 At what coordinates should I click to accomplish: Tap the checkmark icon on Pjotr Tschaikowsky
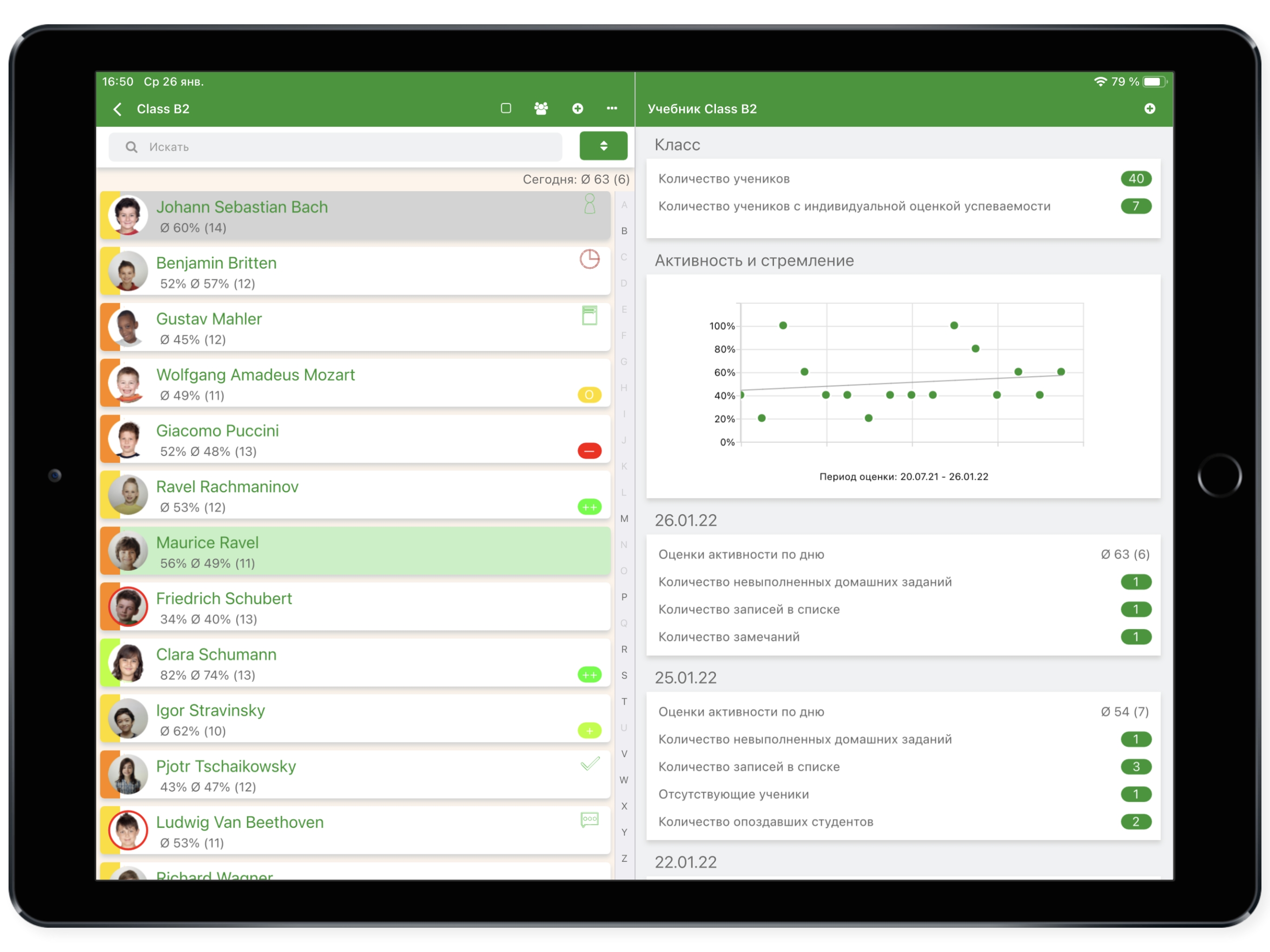pyautogui.click(x=589, y=764)
